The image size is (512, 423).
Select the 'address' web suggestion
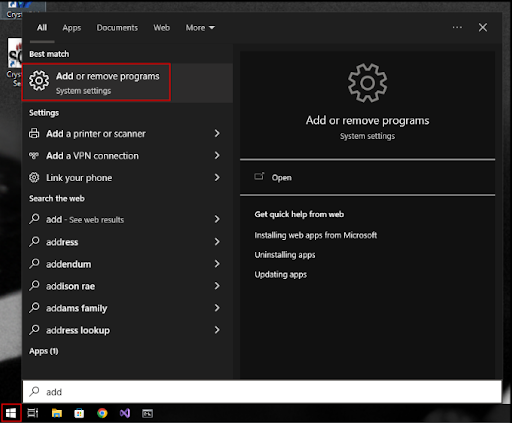coord(62,242)
